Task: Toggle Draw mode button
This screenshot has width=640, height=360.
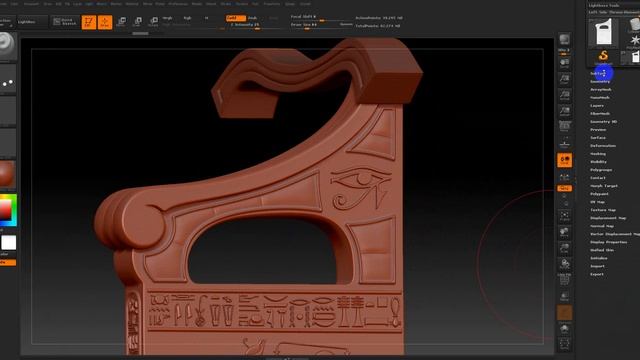Action: pos(105,22)
